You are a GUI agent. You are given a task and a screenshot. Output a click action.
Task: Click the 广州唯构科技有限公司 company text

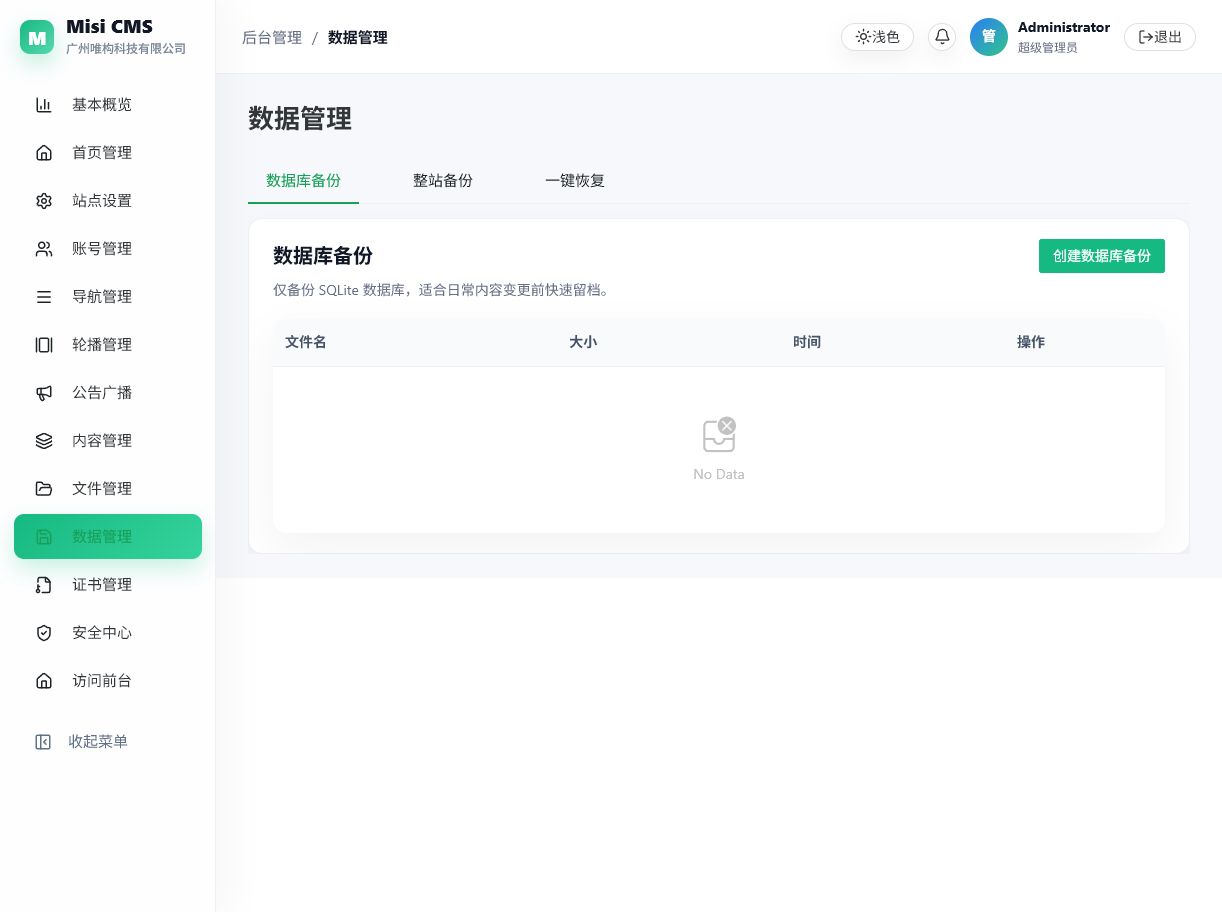click(x=126, y=48)
